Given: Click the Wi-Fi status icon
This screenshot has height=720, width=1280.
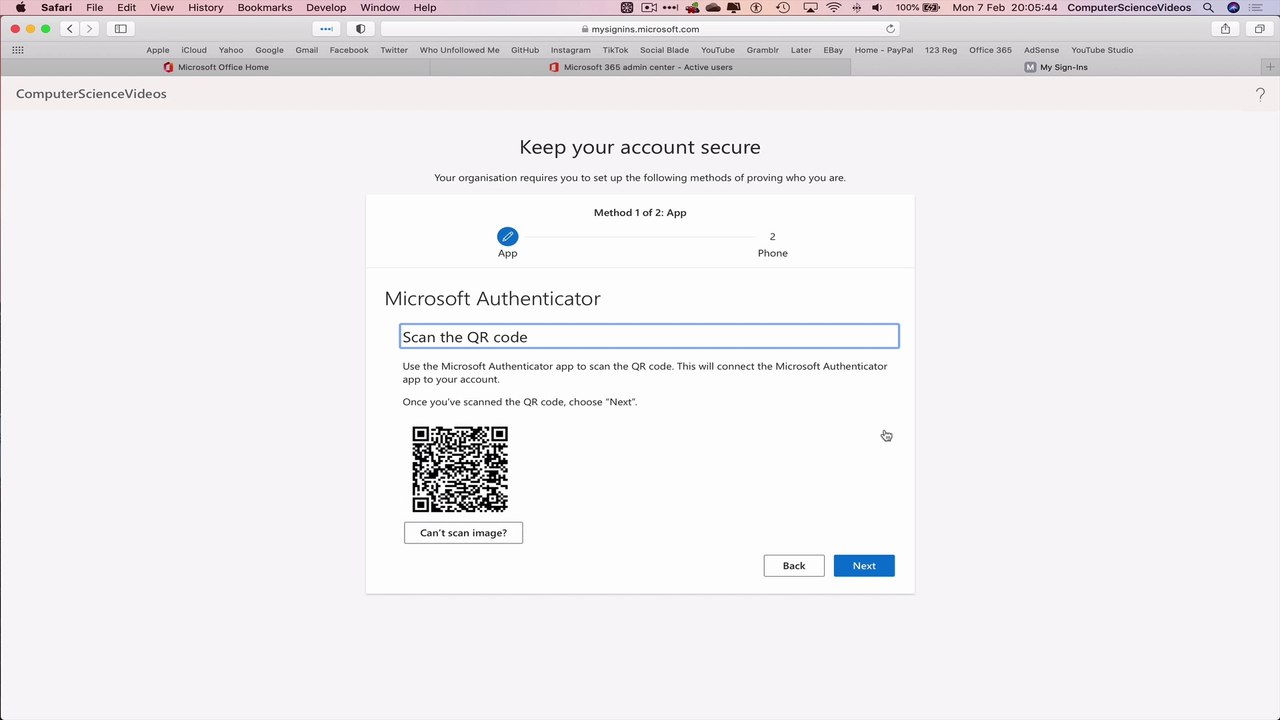Looking at the screenshot, I should coord(833,7).
